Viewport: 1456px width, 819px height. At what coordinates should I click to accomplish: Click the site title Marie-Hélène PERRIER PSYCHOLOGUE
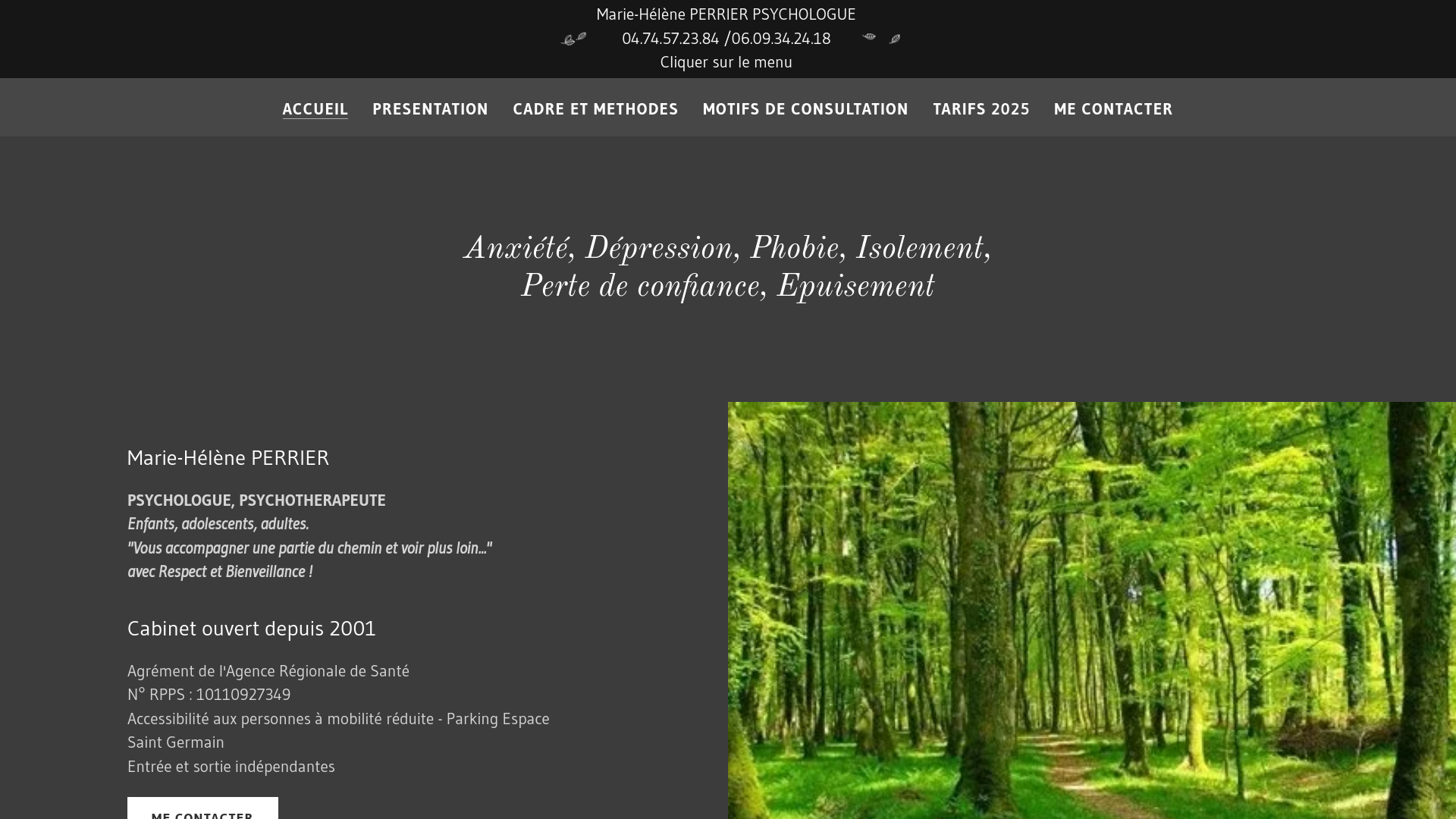click(726, 14)
